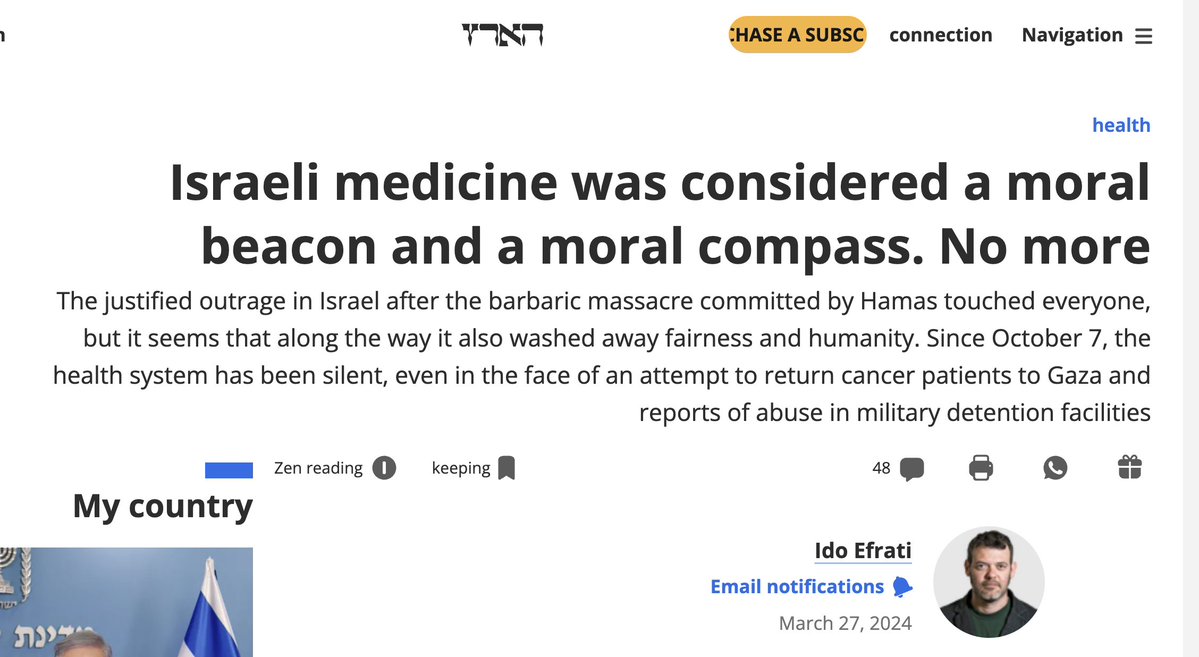The height and width of the screenshot is (657, 1199).
Task: Open the comments speech bubble icon
Action: point(911,469)
